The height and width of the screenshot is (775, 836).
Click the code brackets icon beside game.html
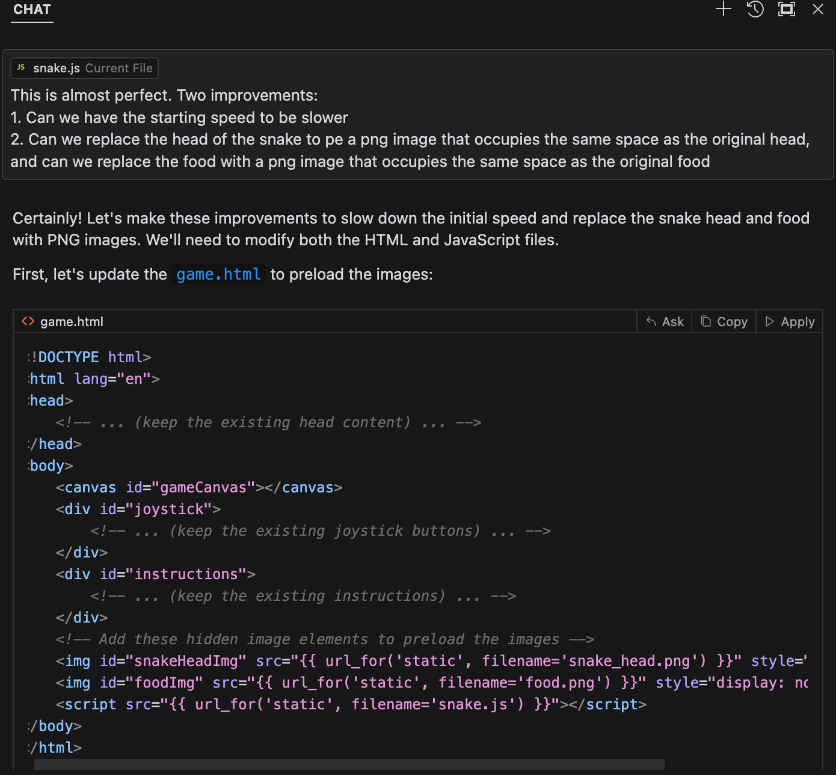pos(28,321)
